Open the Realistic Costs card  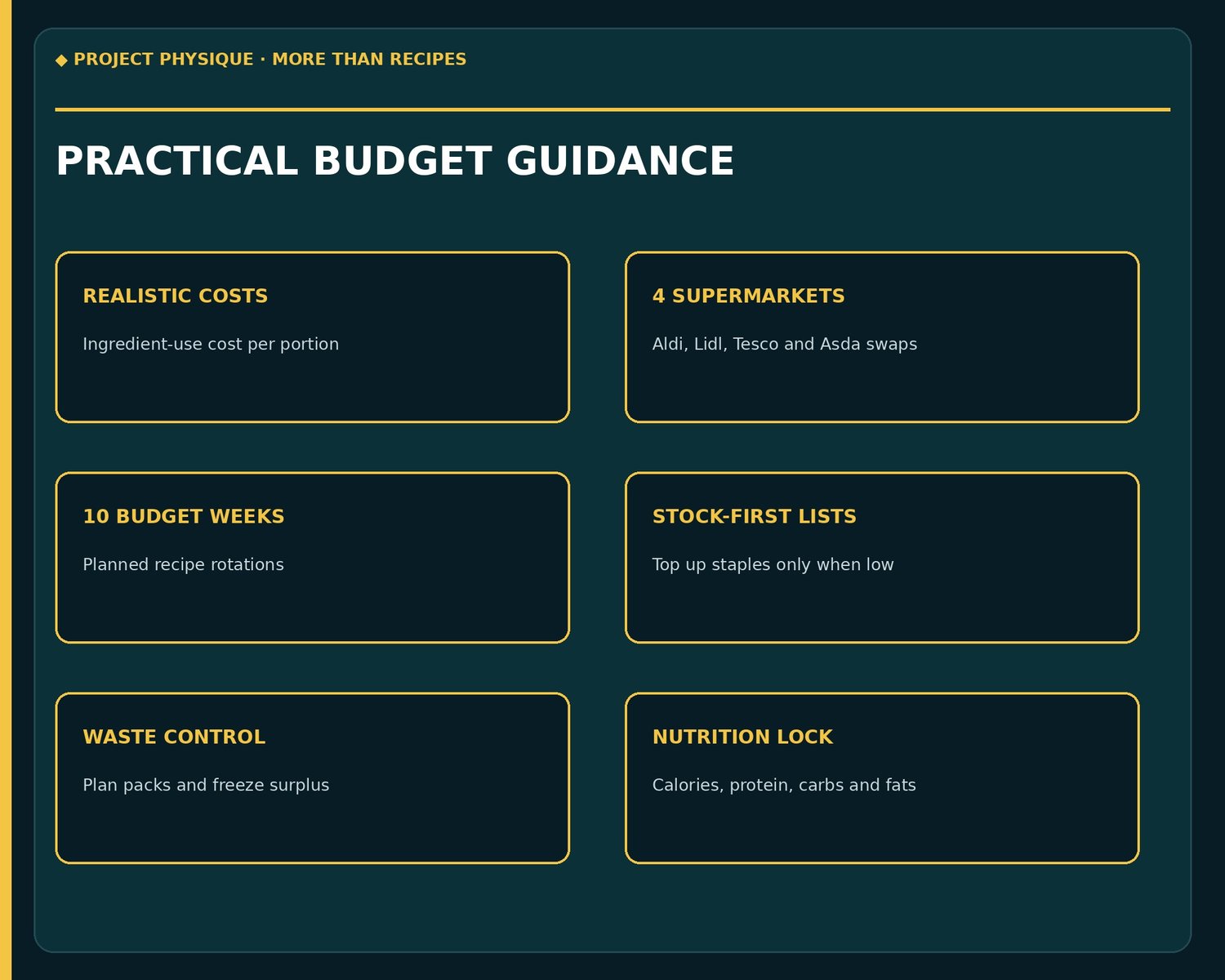312,337
